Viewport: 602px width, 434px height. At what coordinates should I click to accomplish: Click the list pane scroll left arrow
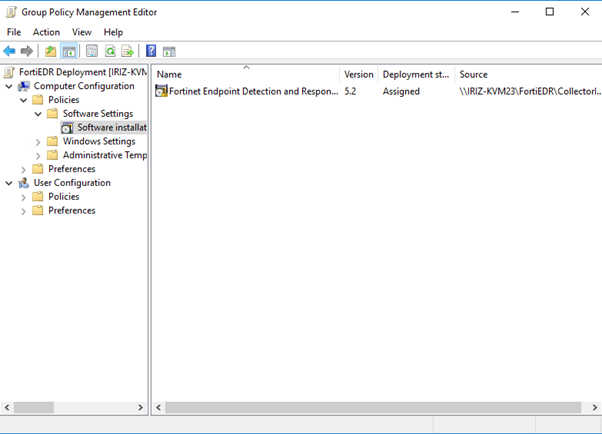pos(158,407)
